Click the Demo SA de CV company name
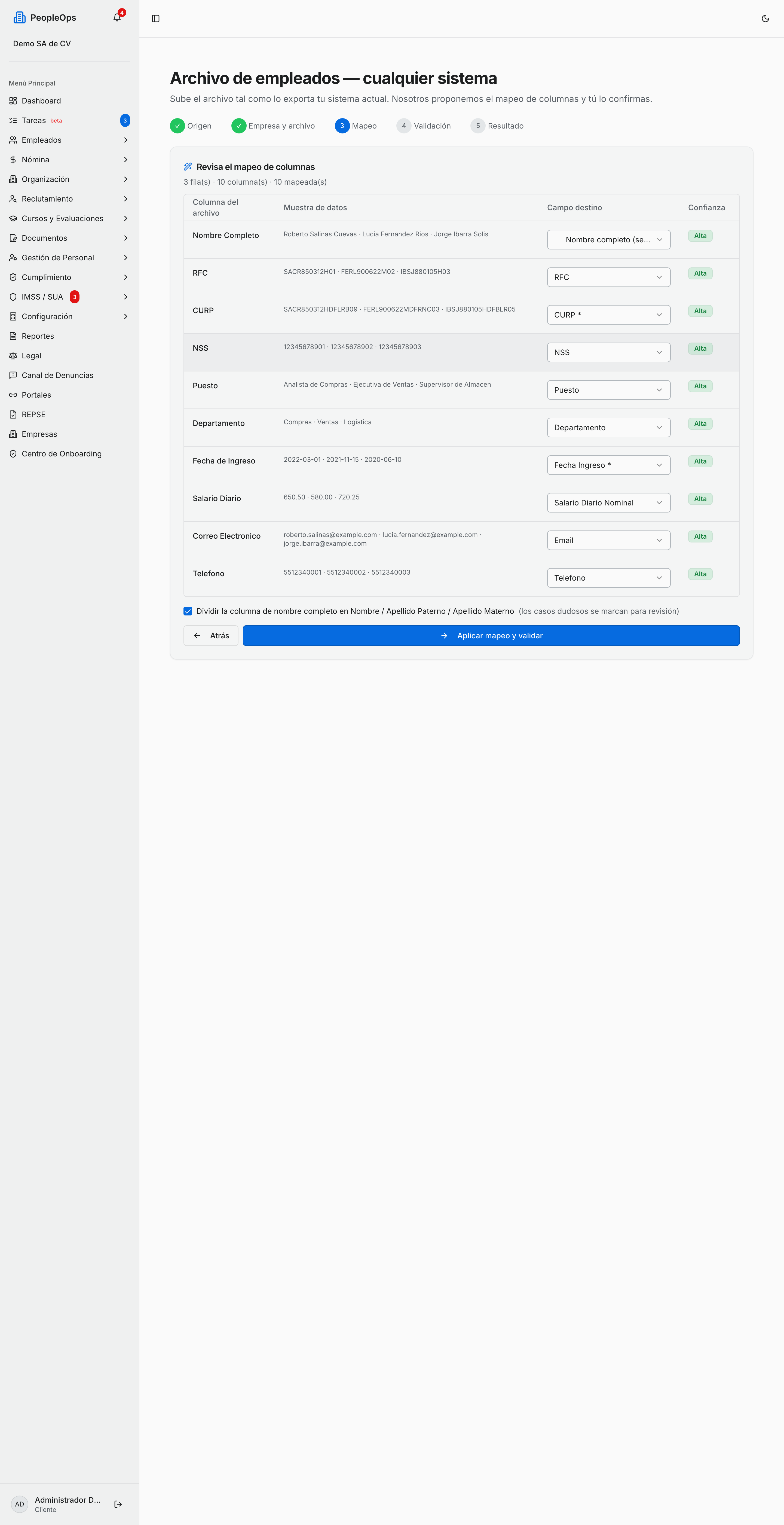784x1525 pixels. coord(42,43)
